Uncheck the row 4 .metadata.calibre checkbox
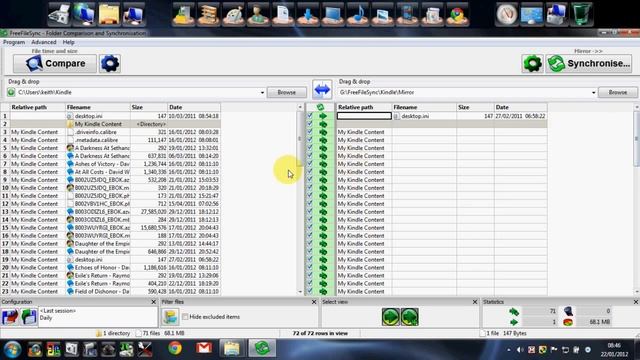 pos(310,140)
